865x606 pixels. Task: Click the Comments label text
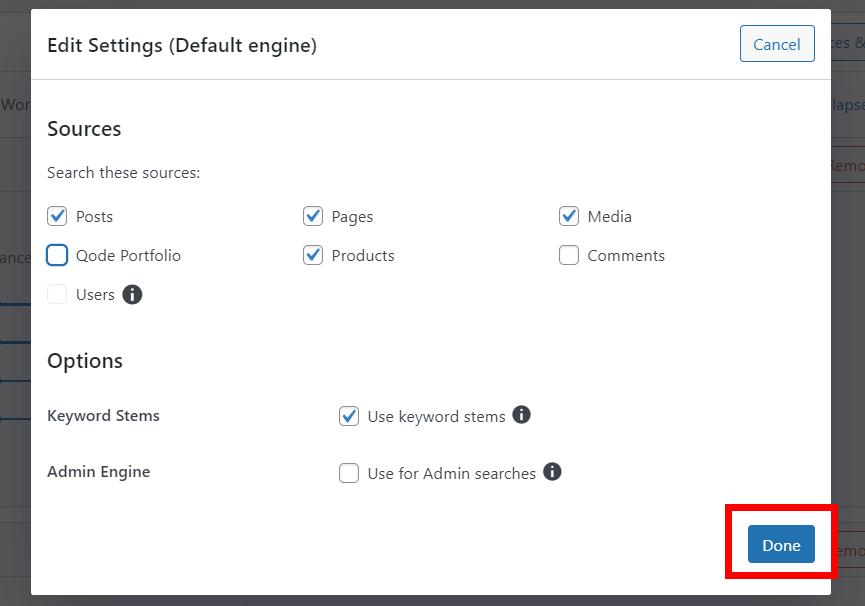[x=626, y=256]
